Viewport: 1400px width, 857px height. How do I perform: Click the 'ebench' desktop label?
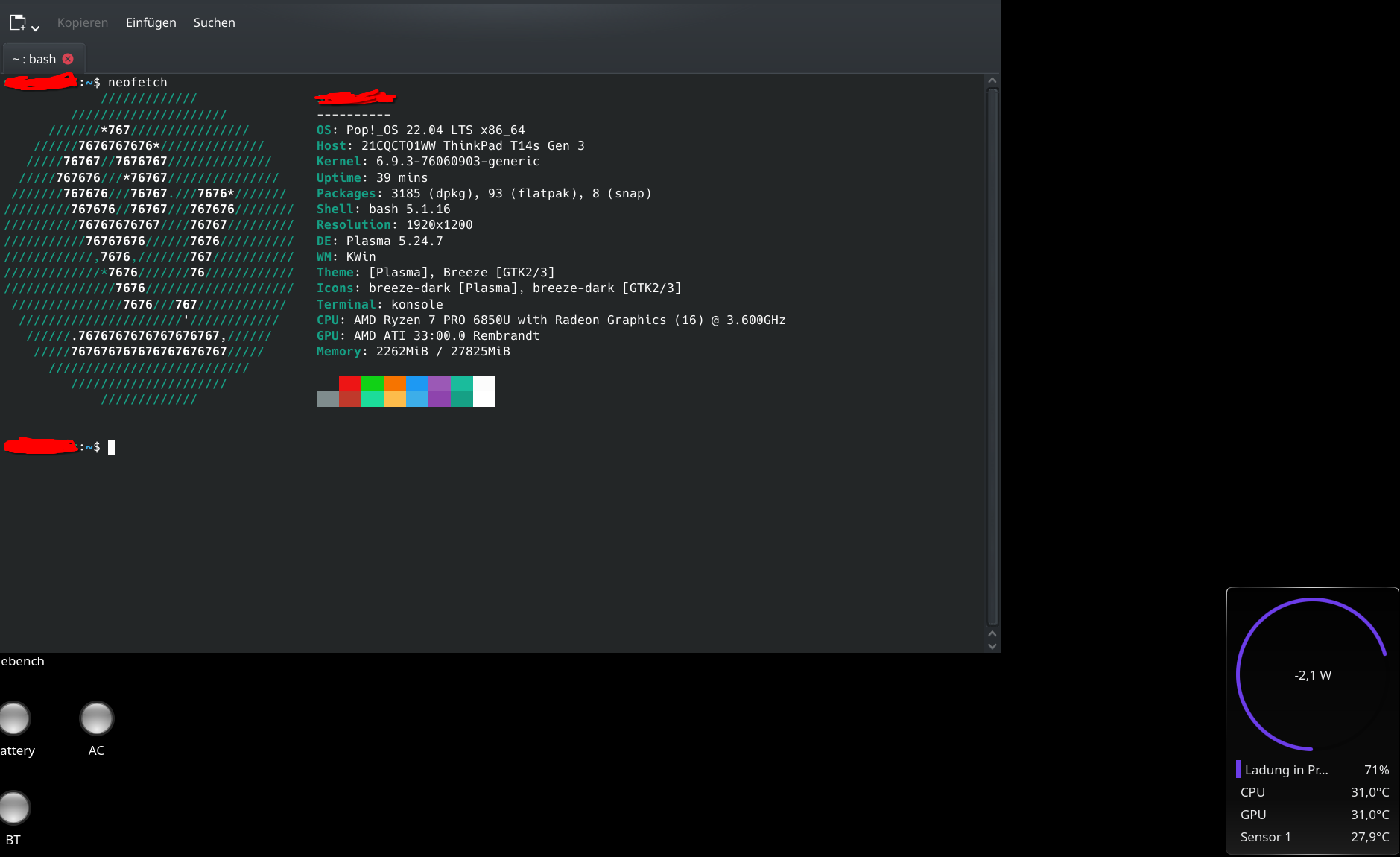[x=22, y=661]
